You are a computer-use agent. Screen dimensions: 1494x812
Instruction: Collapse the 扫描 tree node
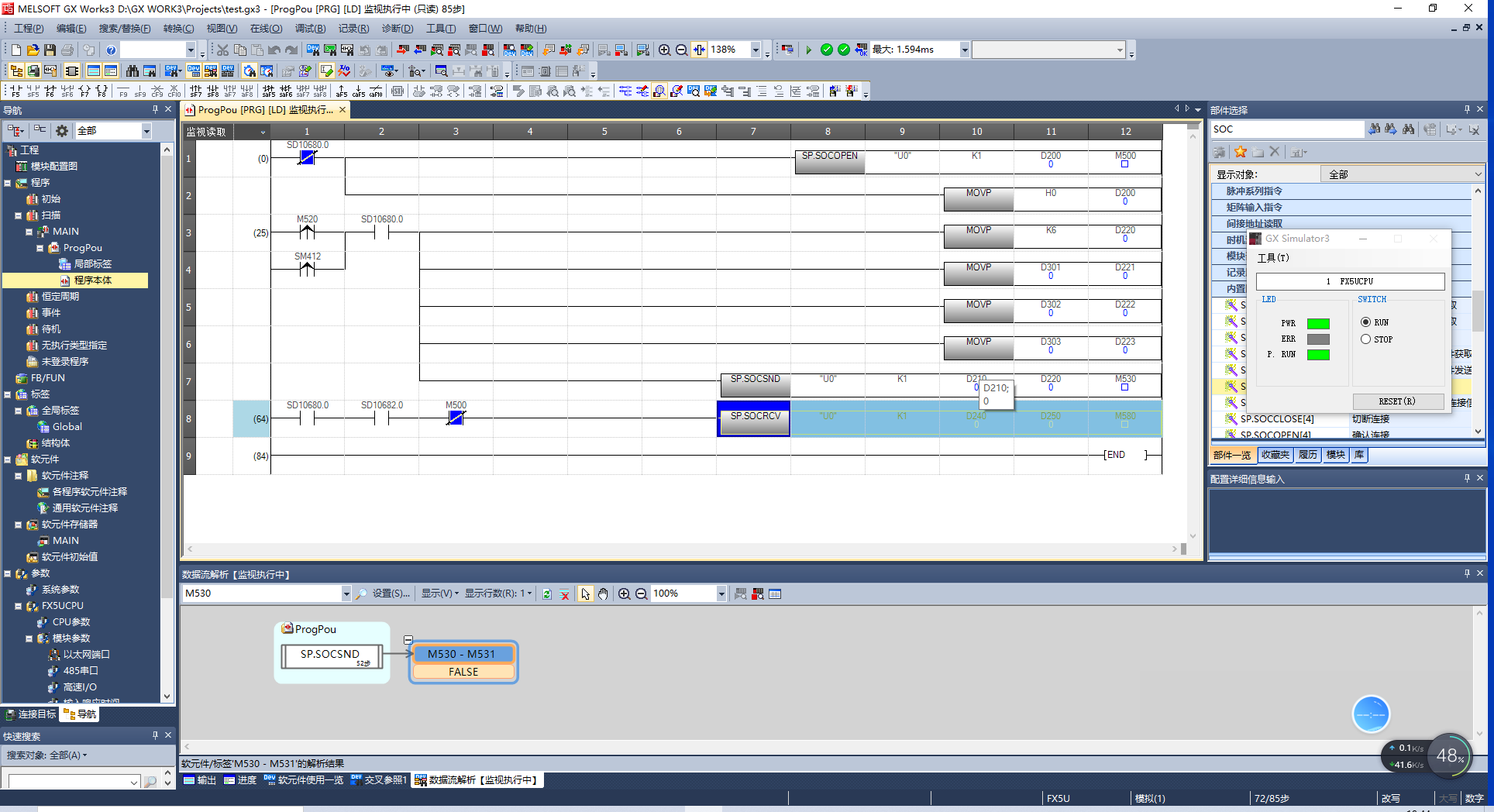19,215
